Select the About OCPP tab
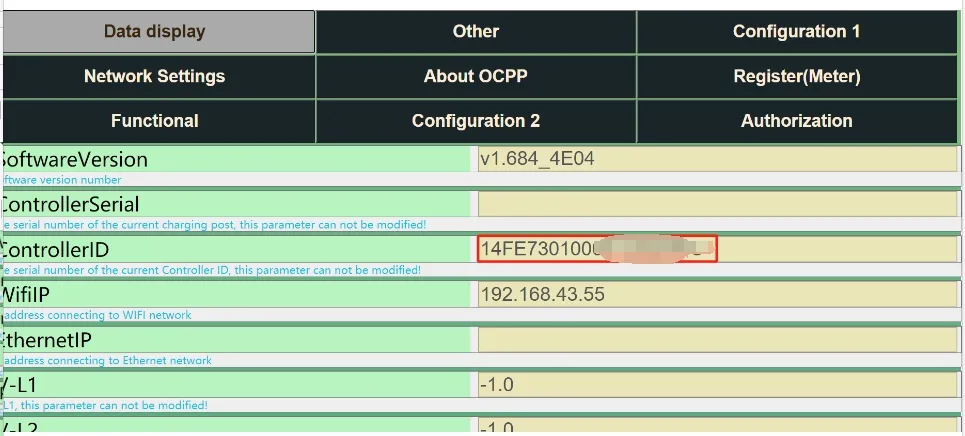Screen dimensions: 965x436 [x=475, y=76]
